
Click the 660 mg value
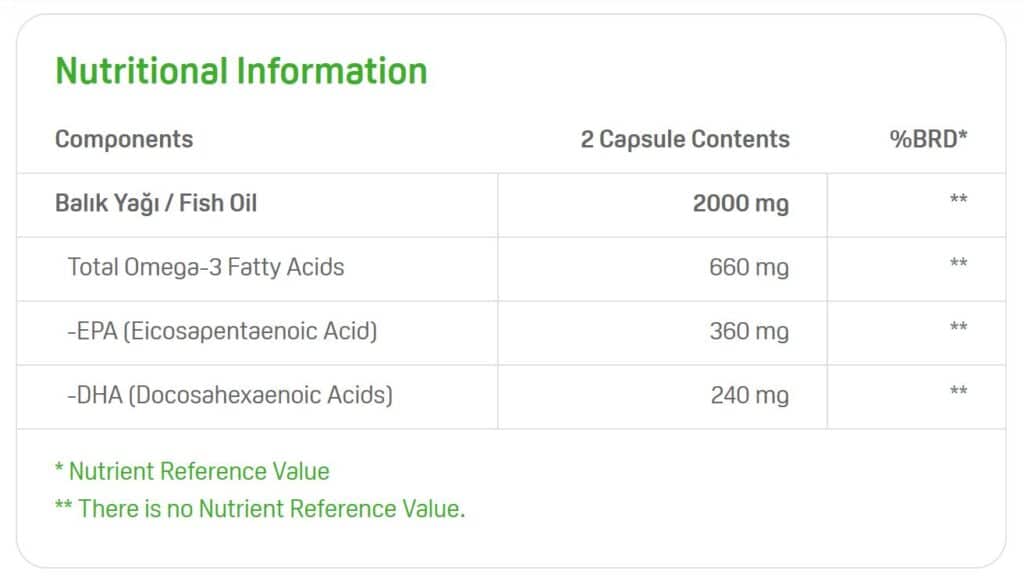click(748, 268)
